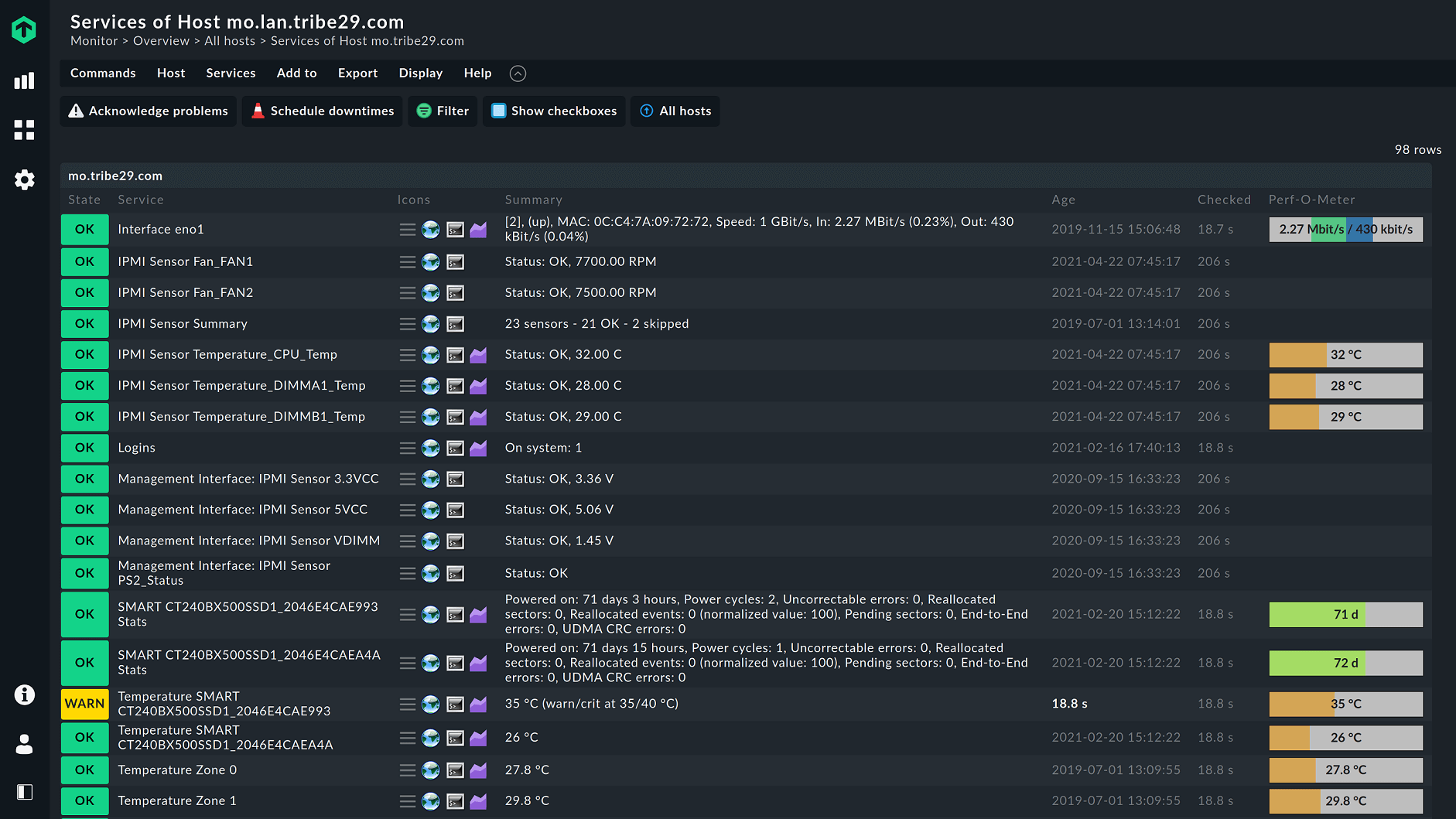This screenshot has height=819, width=1456.
Task: Sort by the Age column header
Action: point(1064,200)
